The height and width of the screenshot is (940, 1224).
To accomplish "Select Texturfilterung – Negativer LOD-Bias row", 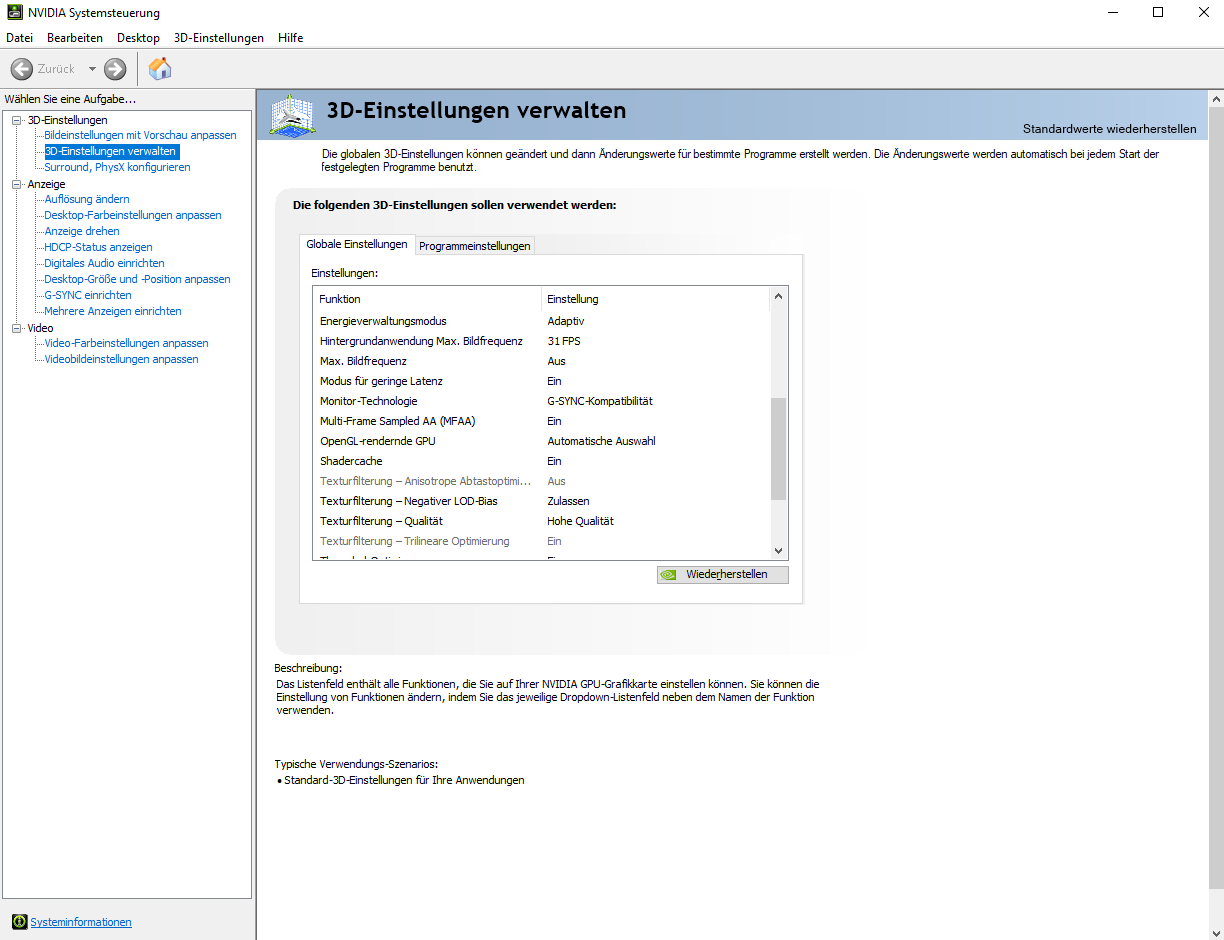I will coord(541,501).
